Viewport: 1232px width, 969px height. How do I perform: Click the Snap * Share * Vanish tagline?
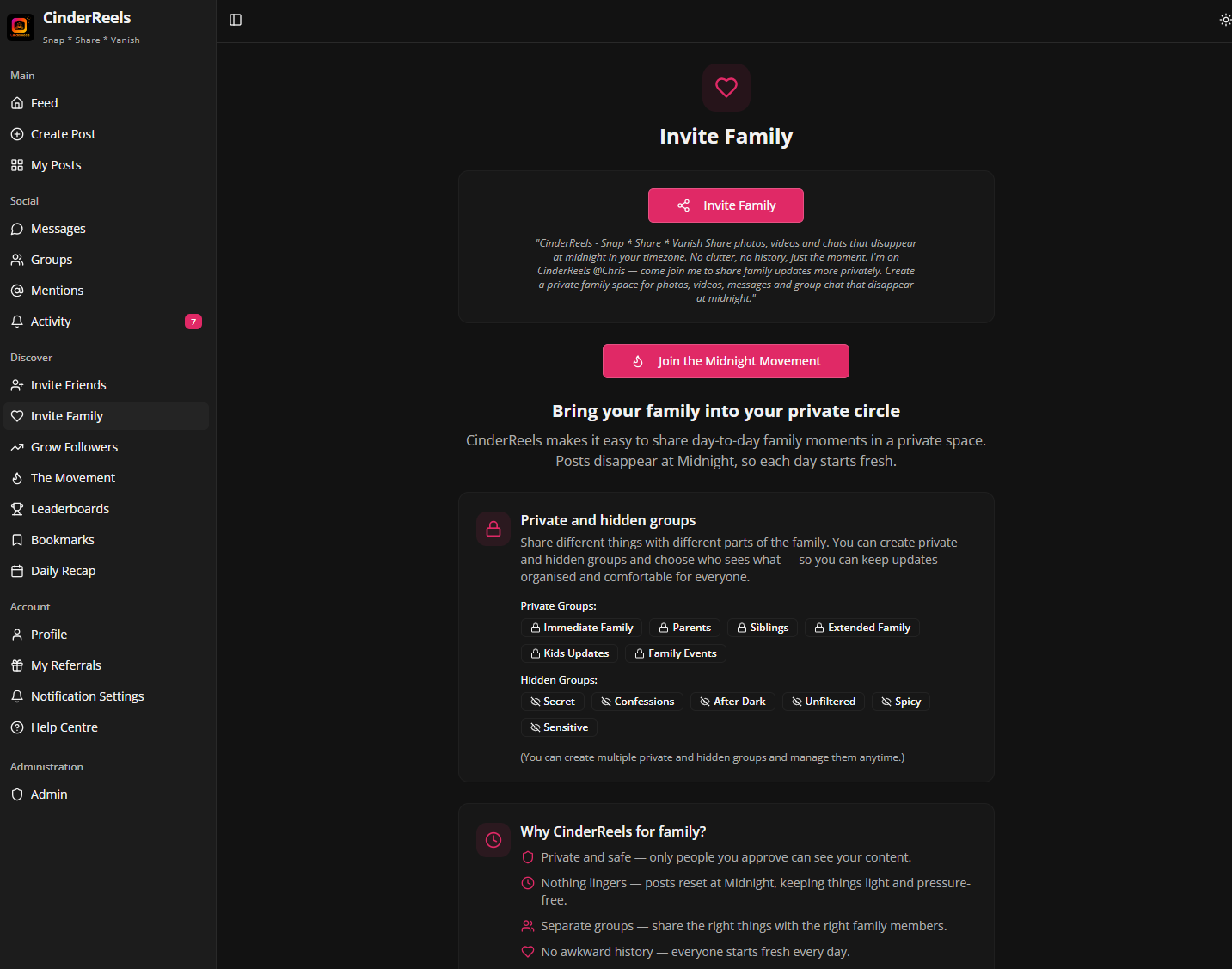pos(91,40)
